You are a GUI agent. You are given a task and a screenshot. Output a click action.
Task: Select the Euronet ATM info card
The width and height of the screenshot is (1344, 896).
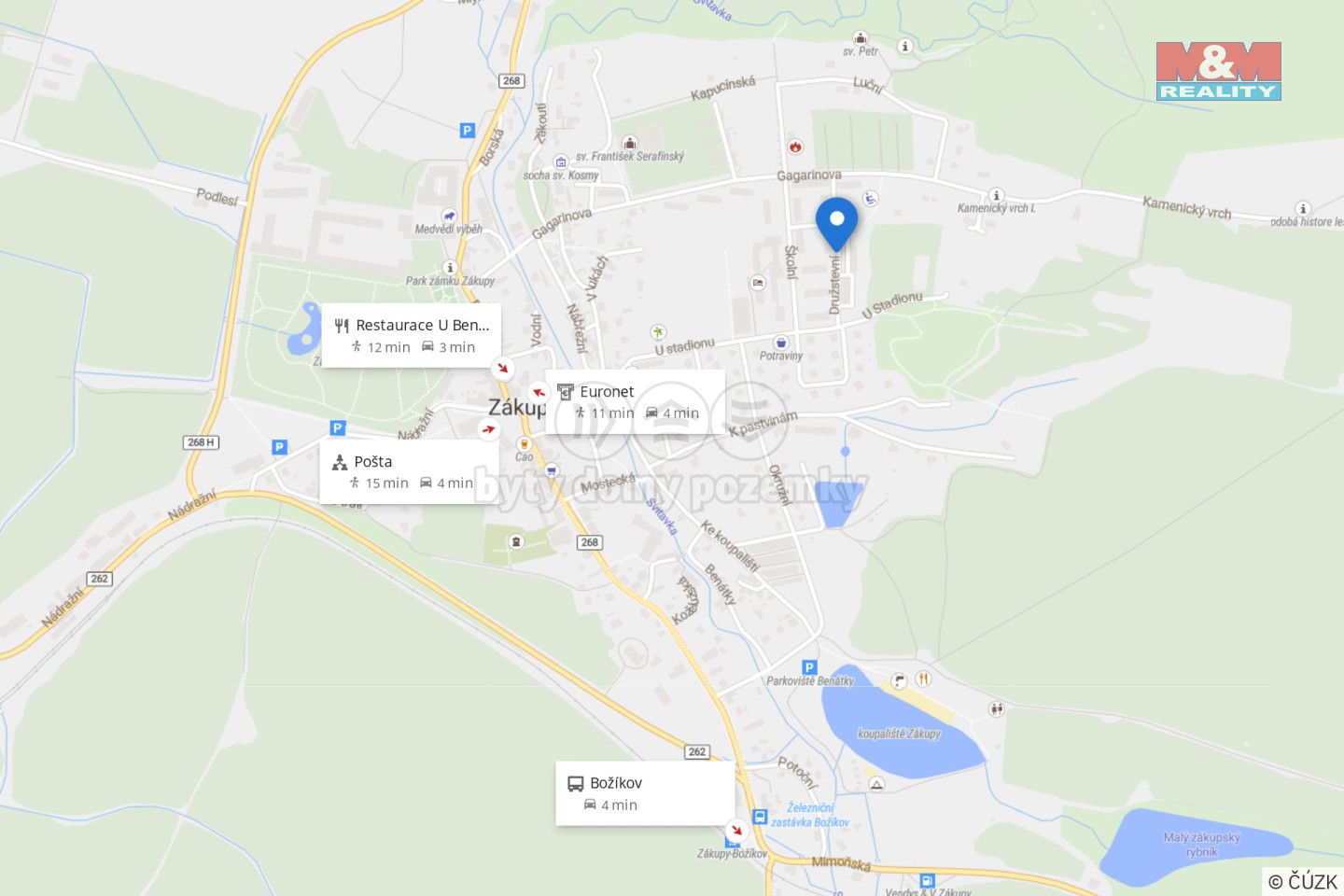(x=636, y=401)
